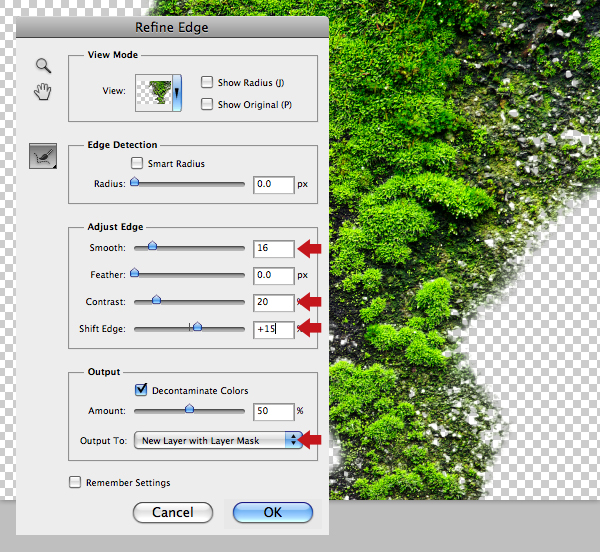Click the Refine Edge dialog title bar
The height and width of the screenshot is (552, 600).
pos(172,27)
